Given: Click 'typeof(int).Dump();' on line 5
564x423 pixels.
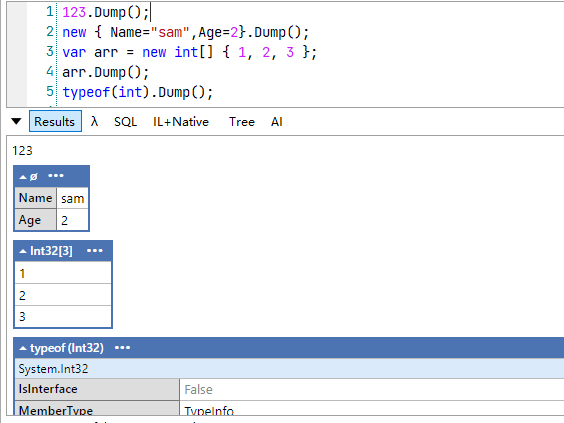Looking at the screenshot, I should click(138, 92).
